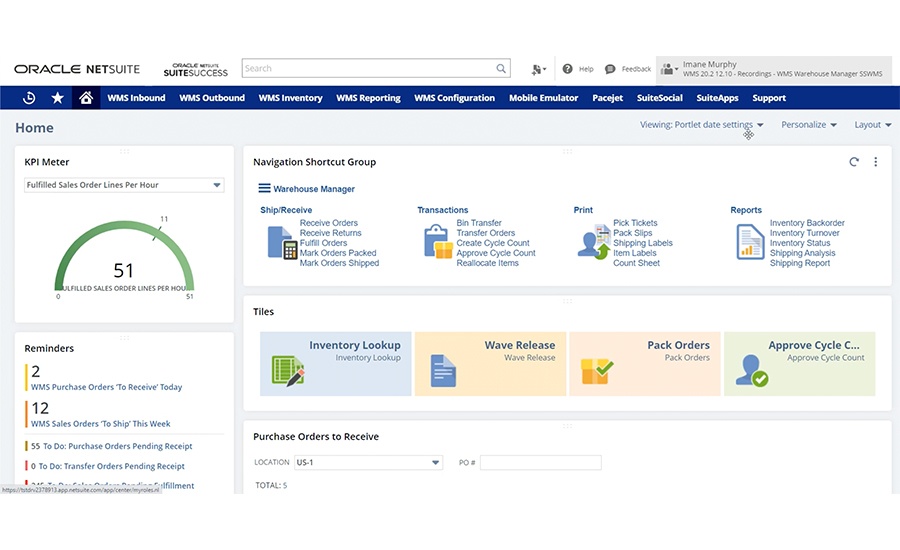
Task: Open the SuiteApps menu
Action: [x=717, y=98]
